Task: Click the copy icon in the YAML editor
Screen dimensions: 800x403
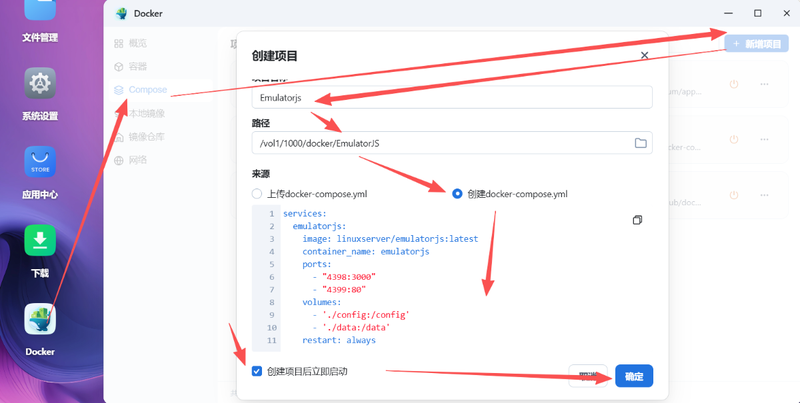Action: click(x=637, y=220)
